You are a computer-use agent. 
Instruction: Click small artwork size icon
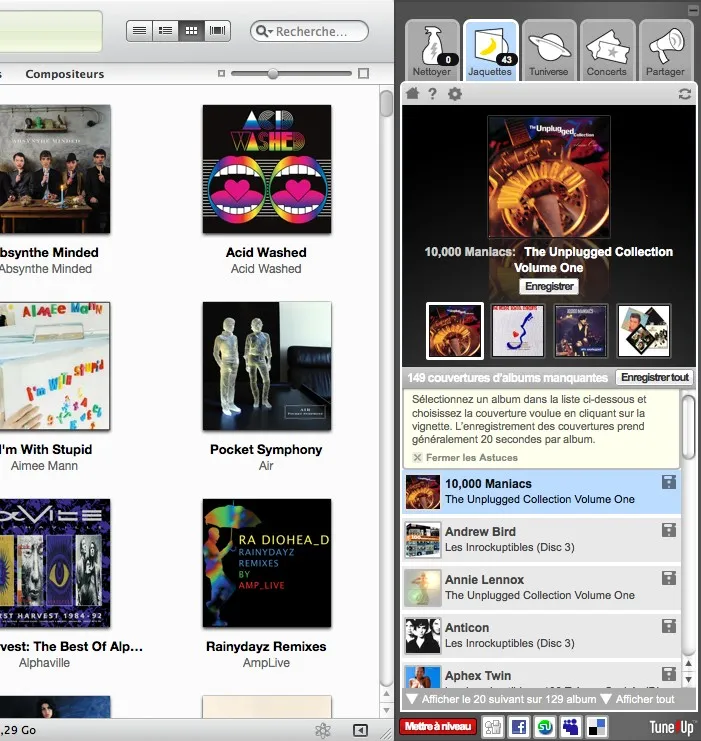point(221,74)
